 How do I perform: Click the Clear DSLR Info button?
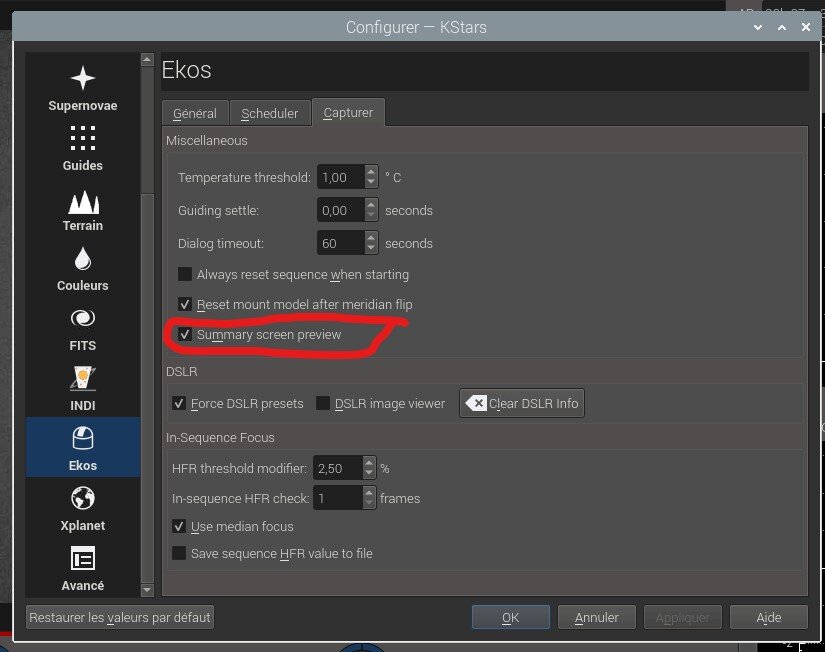[x=521, y=404]
